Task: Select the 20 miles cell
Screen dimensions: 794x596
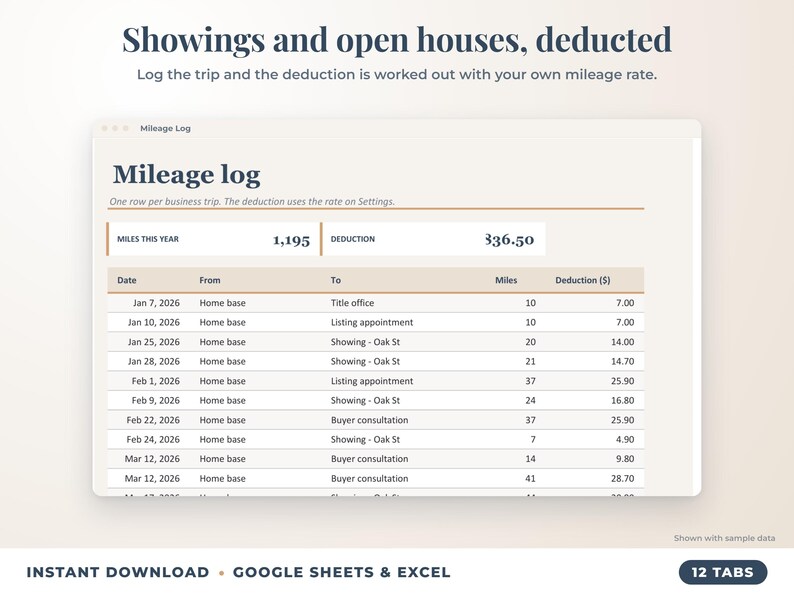Action: pyautogui.click(x=530, y=342)
